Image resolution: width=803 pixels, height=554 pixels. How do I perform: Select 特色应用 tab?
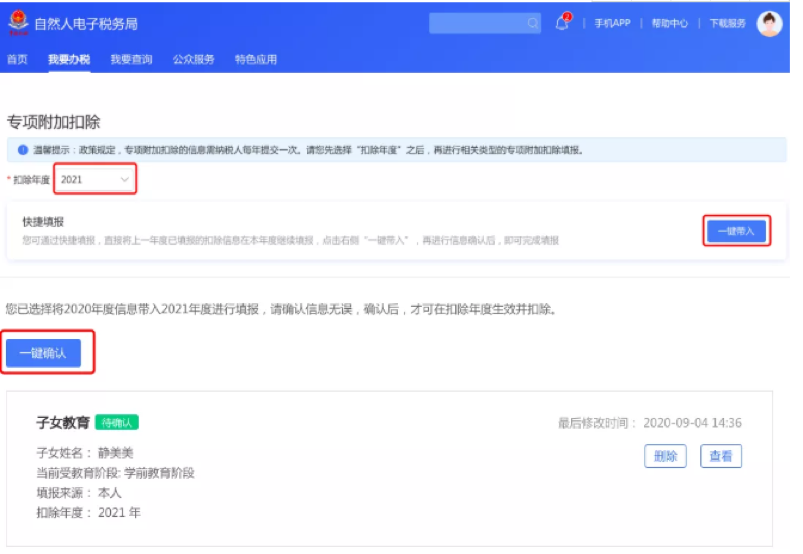pos(256,59)
